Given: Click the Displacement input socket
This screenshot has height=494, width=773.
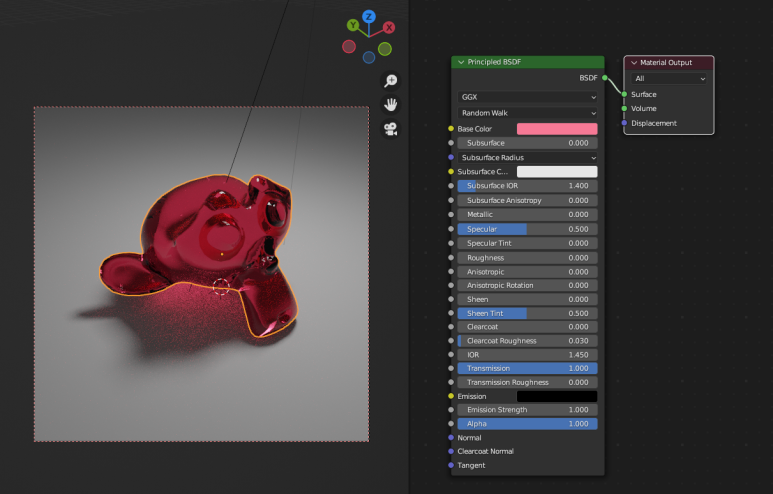Looking at the screenshot, I should pyautogui.click(x=624, y=123).
